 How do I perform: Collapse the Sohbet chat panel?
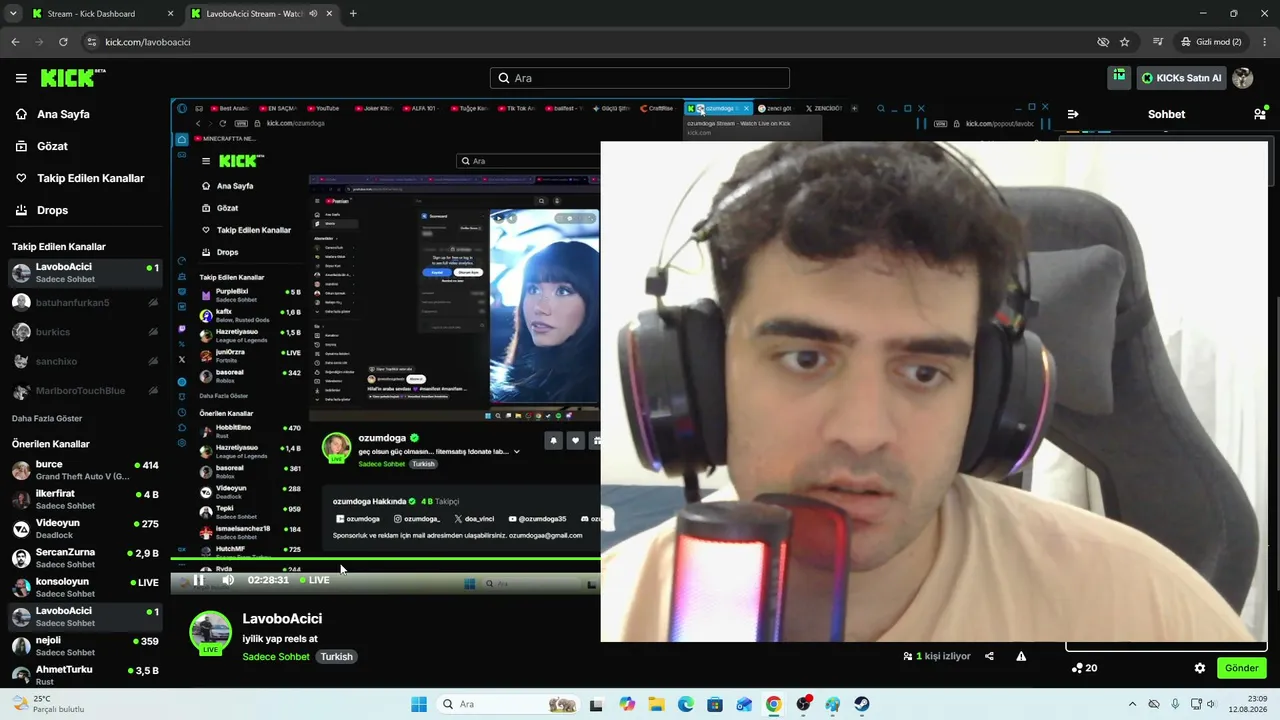1073,114
